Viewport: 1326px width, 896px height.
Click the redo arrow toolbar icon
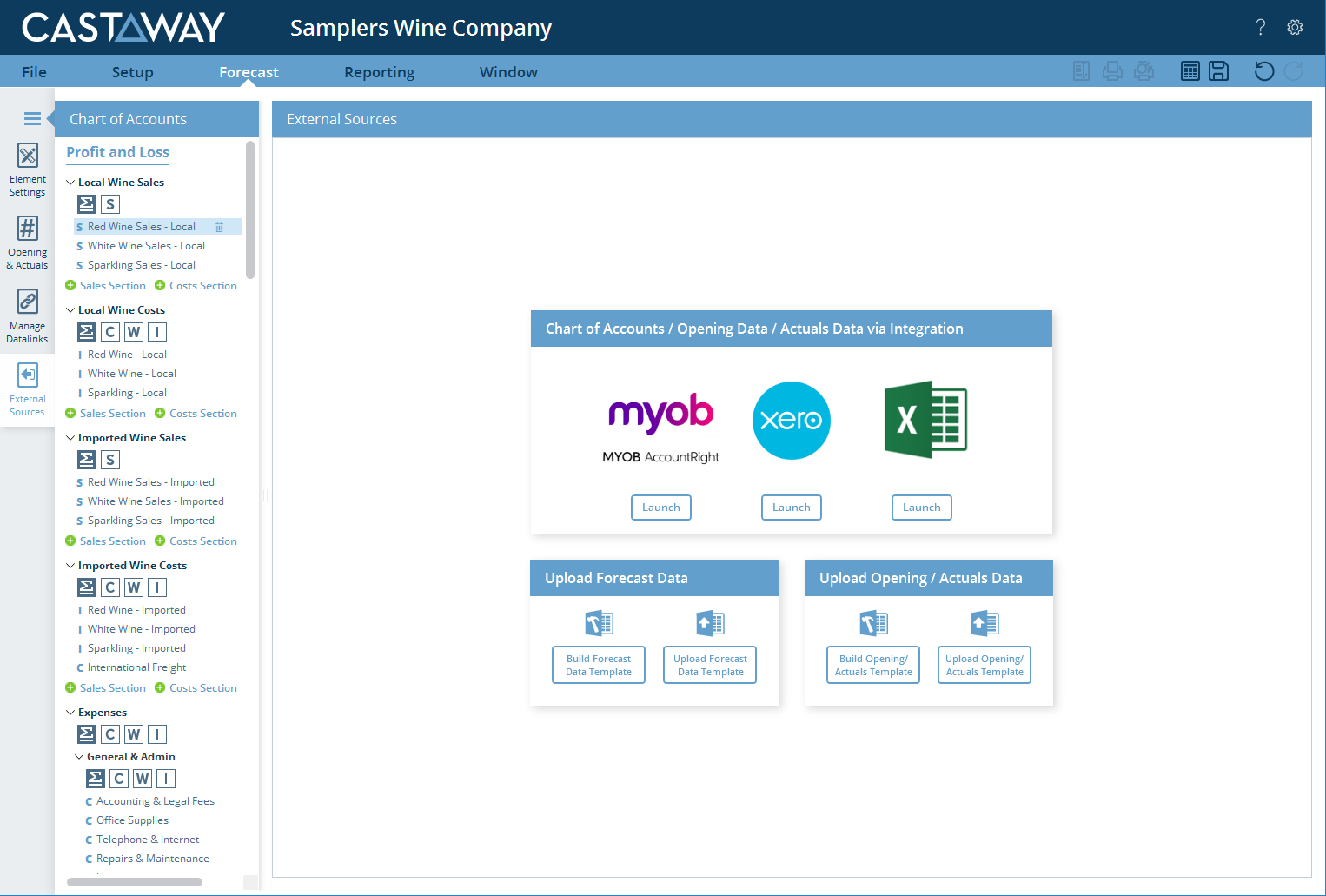pyautogui.click(x=1294, y=71)
